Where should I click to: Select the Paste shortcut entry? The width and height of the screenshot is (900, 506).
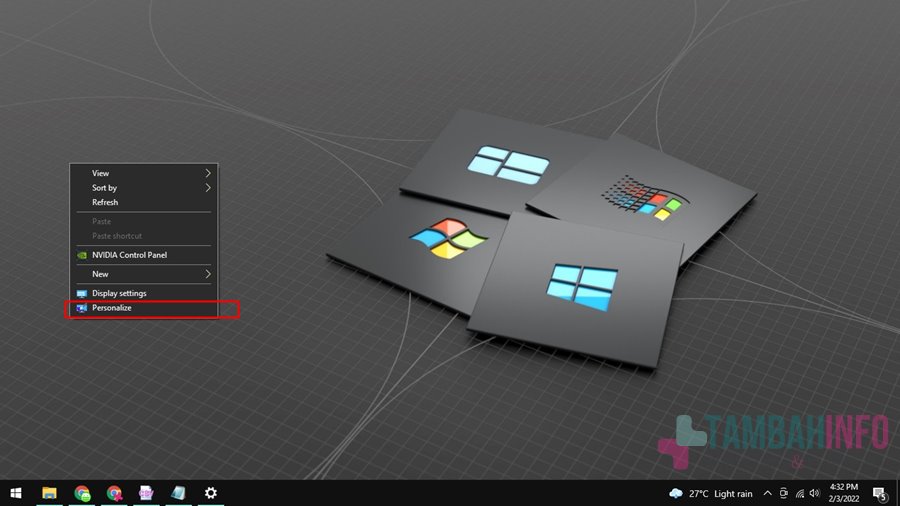coord(143,236)
